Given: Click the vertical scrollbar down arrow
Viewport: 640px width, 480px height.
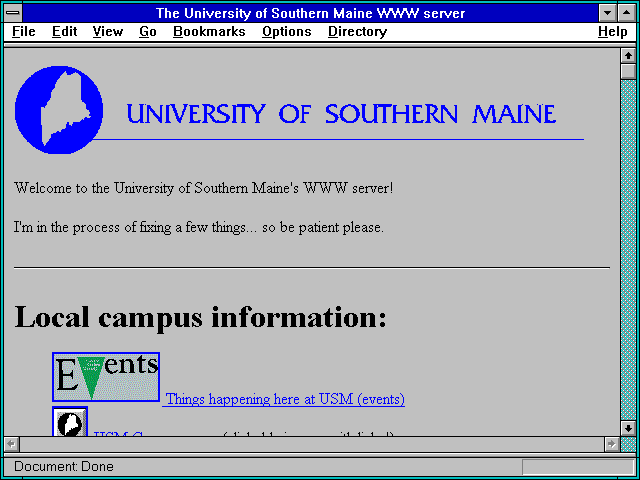Looking at the screenshot, I should tap(628, 428).
